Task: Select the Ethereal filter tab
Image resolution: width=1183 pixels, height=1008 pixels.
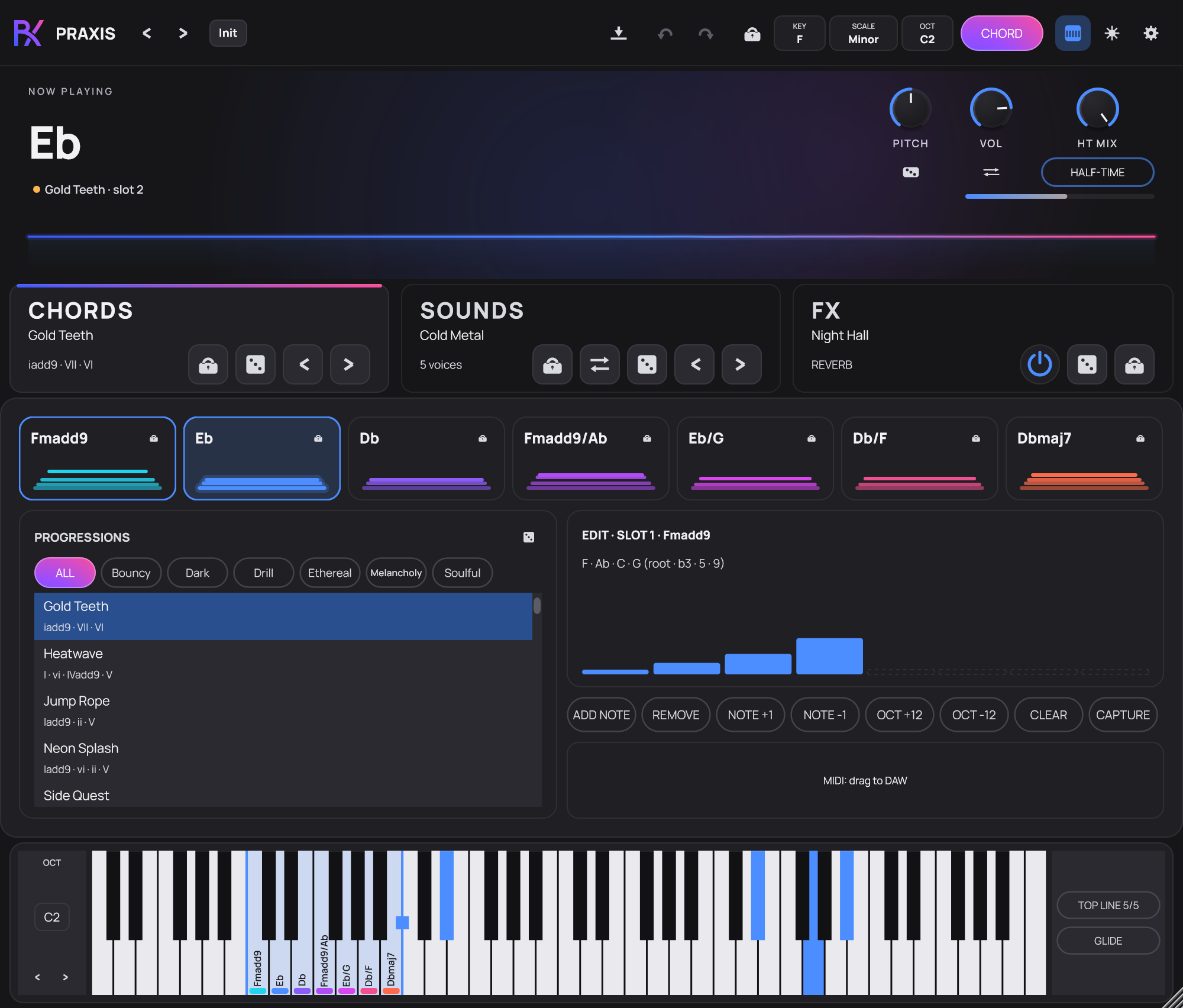Action: coord(330,573)
